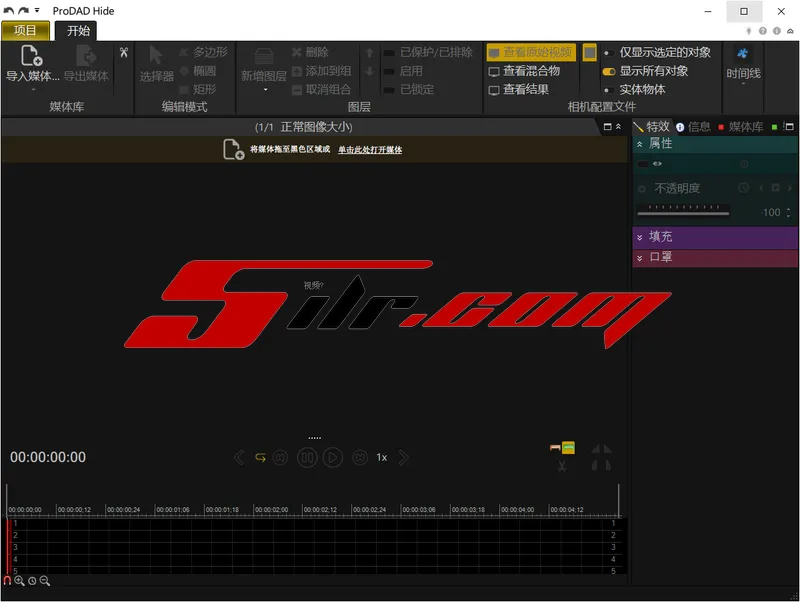Click Delete (删除) in the layer group
This screenshot has height=602, width=800.
(x=310, y=52)
